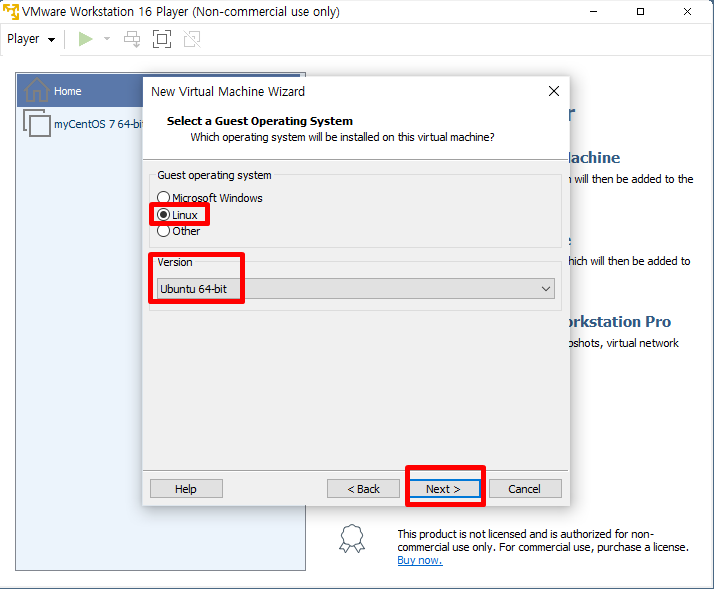Click the Unity mode toolbar icon
The image size is (714, 589).
(192, 39)
